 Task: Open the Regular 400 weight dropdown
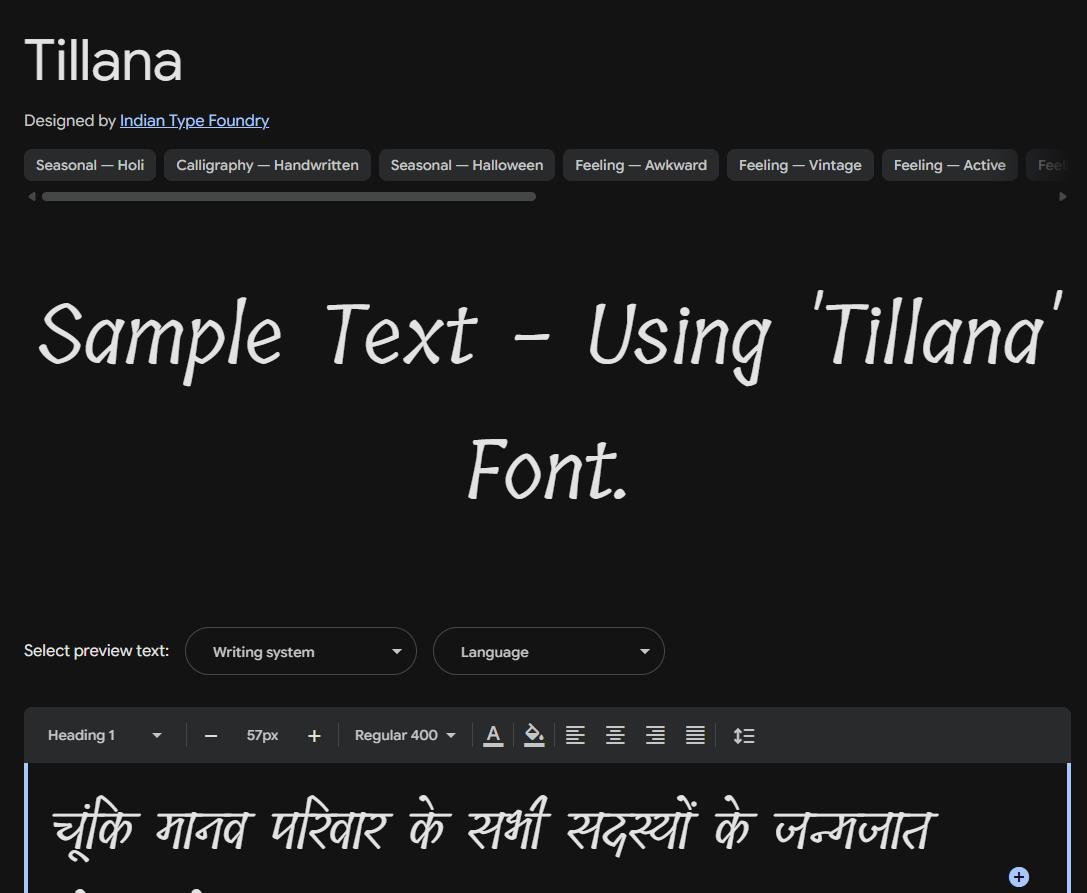click(405, 735)
